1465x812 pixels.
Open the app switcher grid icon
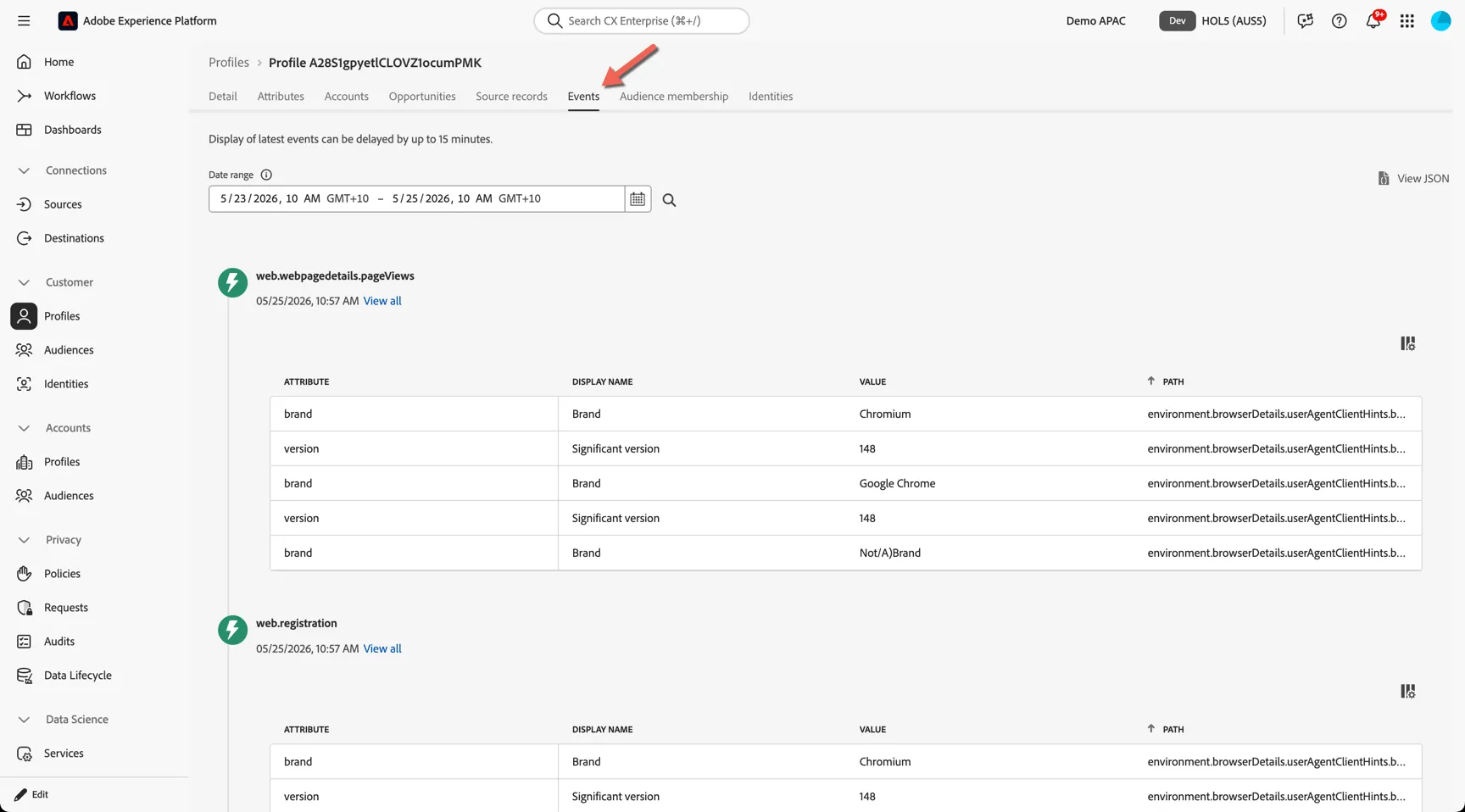1407,20
